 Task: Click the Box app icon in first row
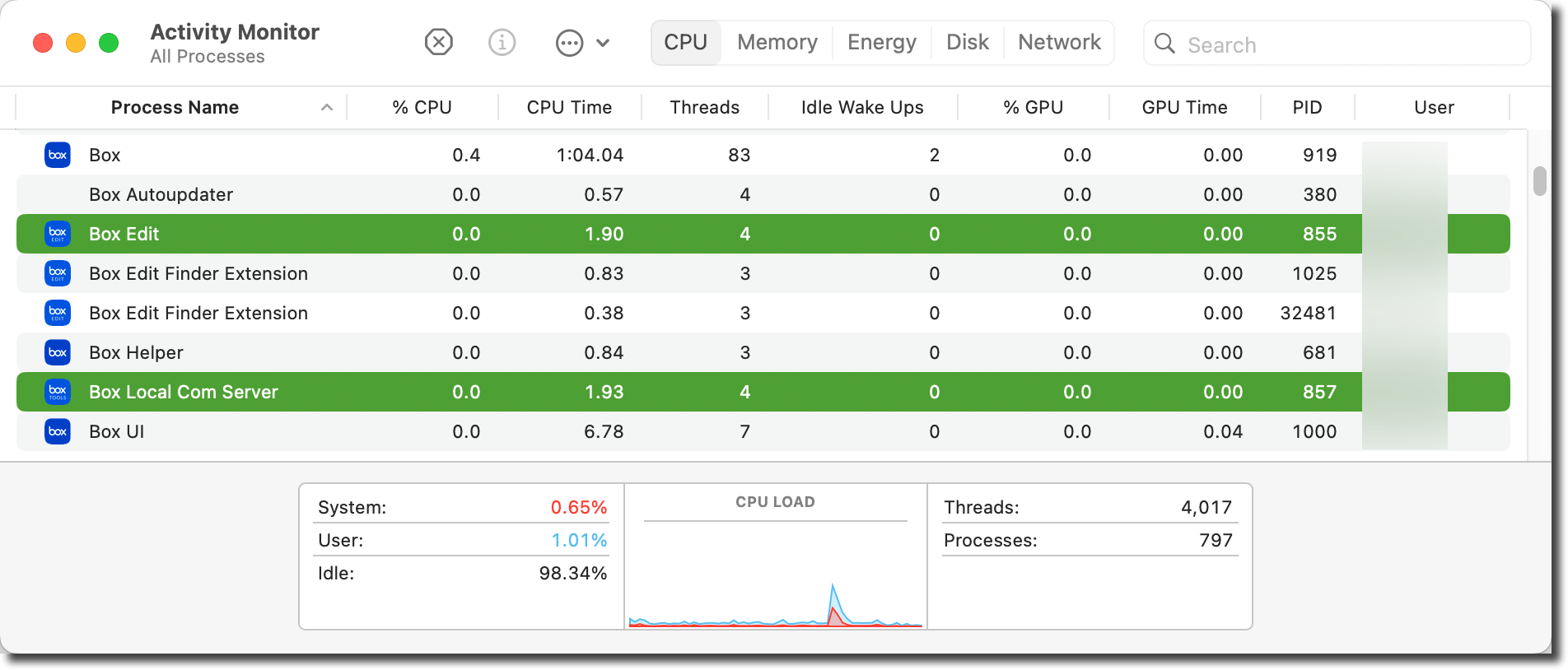(58, 155)
